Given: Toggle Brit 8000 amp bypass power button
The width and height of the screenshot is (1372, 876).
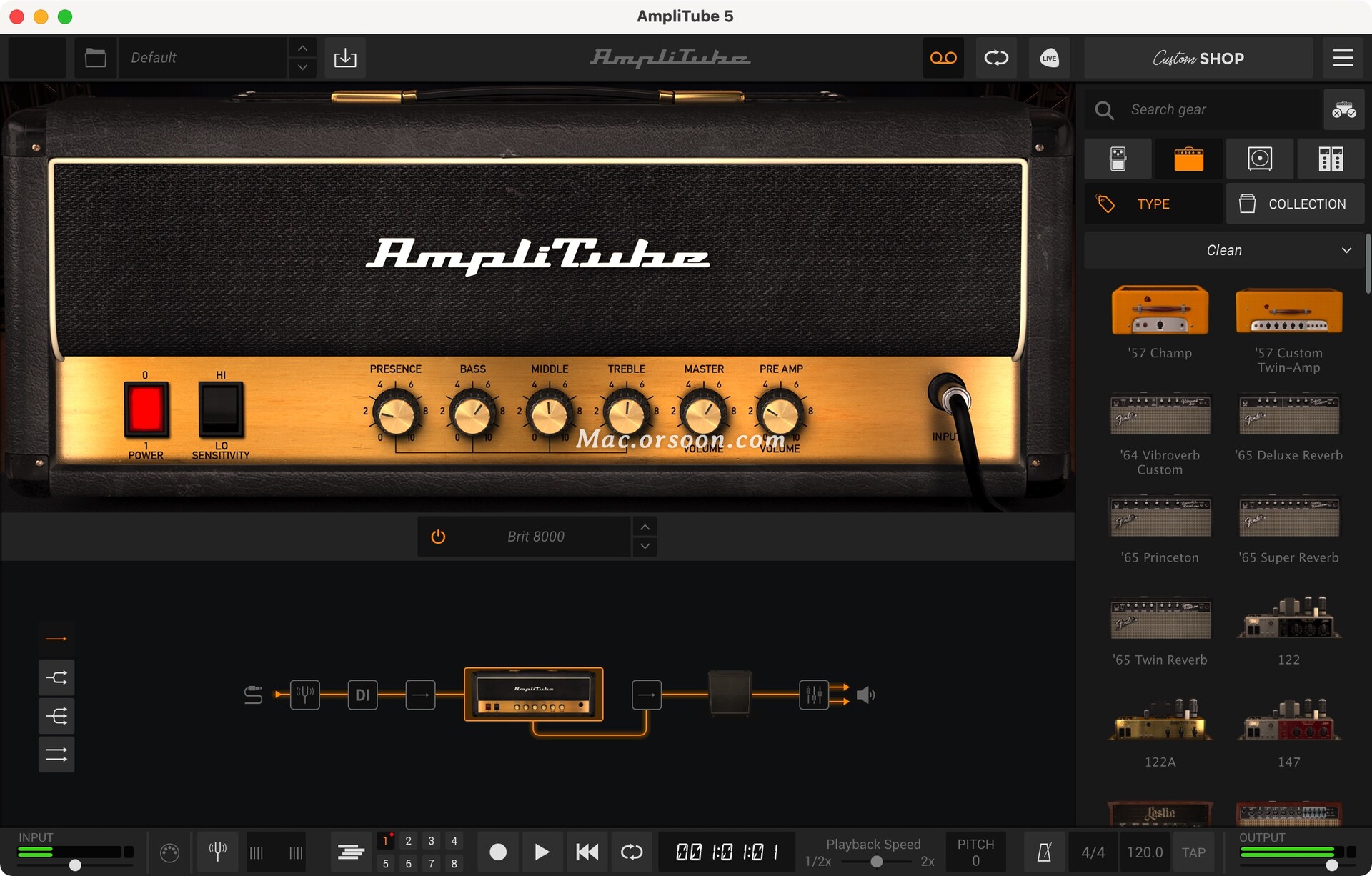Looking at the screenshot, I should click(x=438, y=537).
